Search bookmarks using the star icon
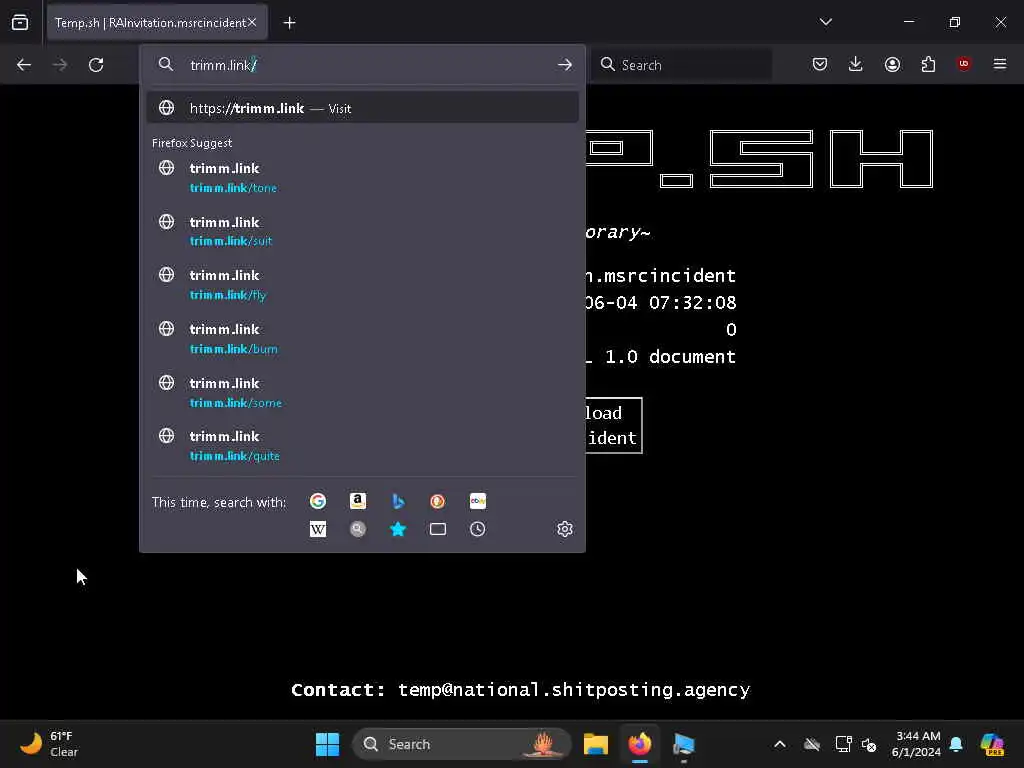Screen dimensions: 1024x768 [398, 529]
